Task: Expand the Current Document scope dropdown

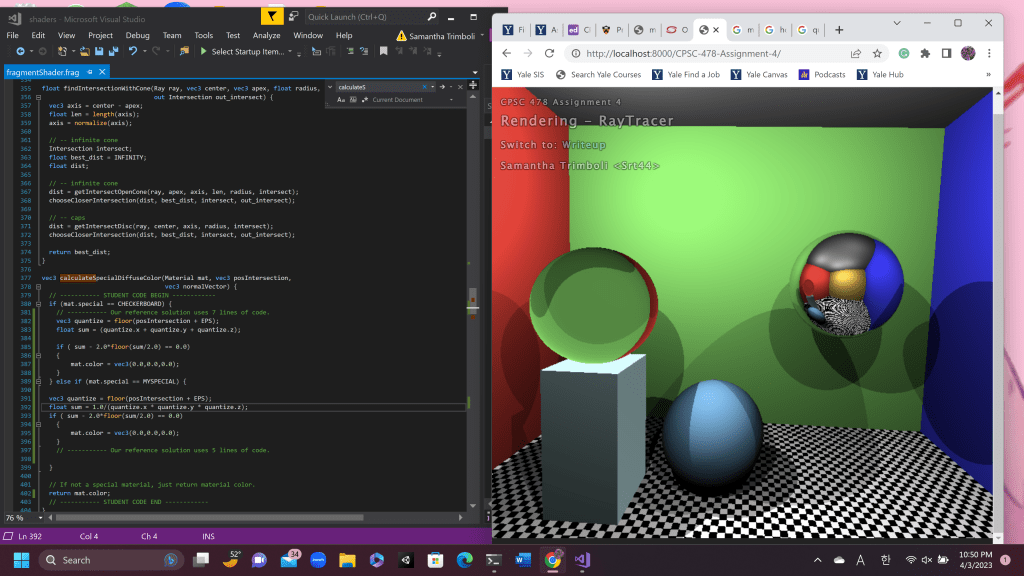Action: coord(453,100)
